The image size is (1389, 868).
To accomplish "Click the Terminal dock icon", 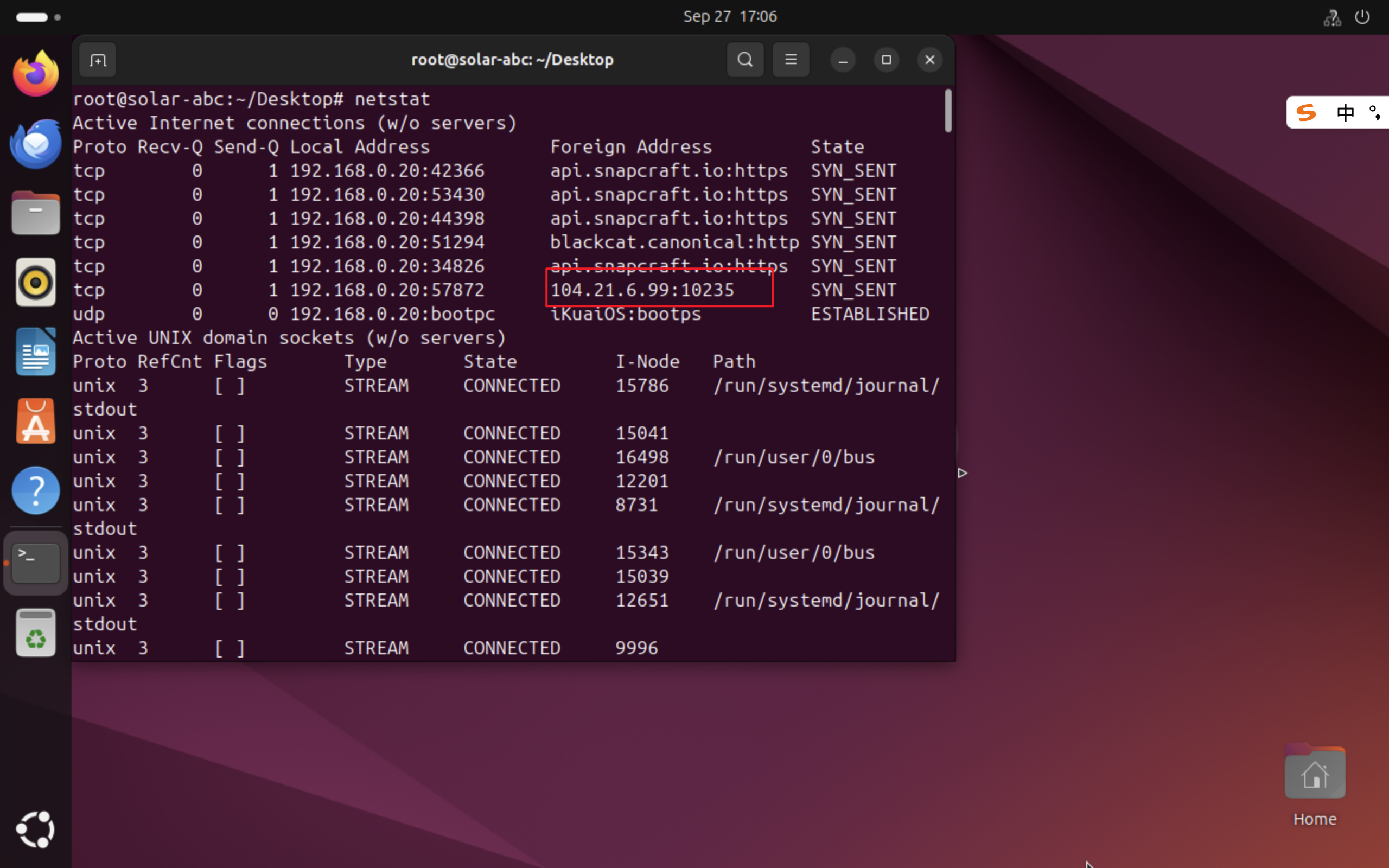I will (36, 563).
